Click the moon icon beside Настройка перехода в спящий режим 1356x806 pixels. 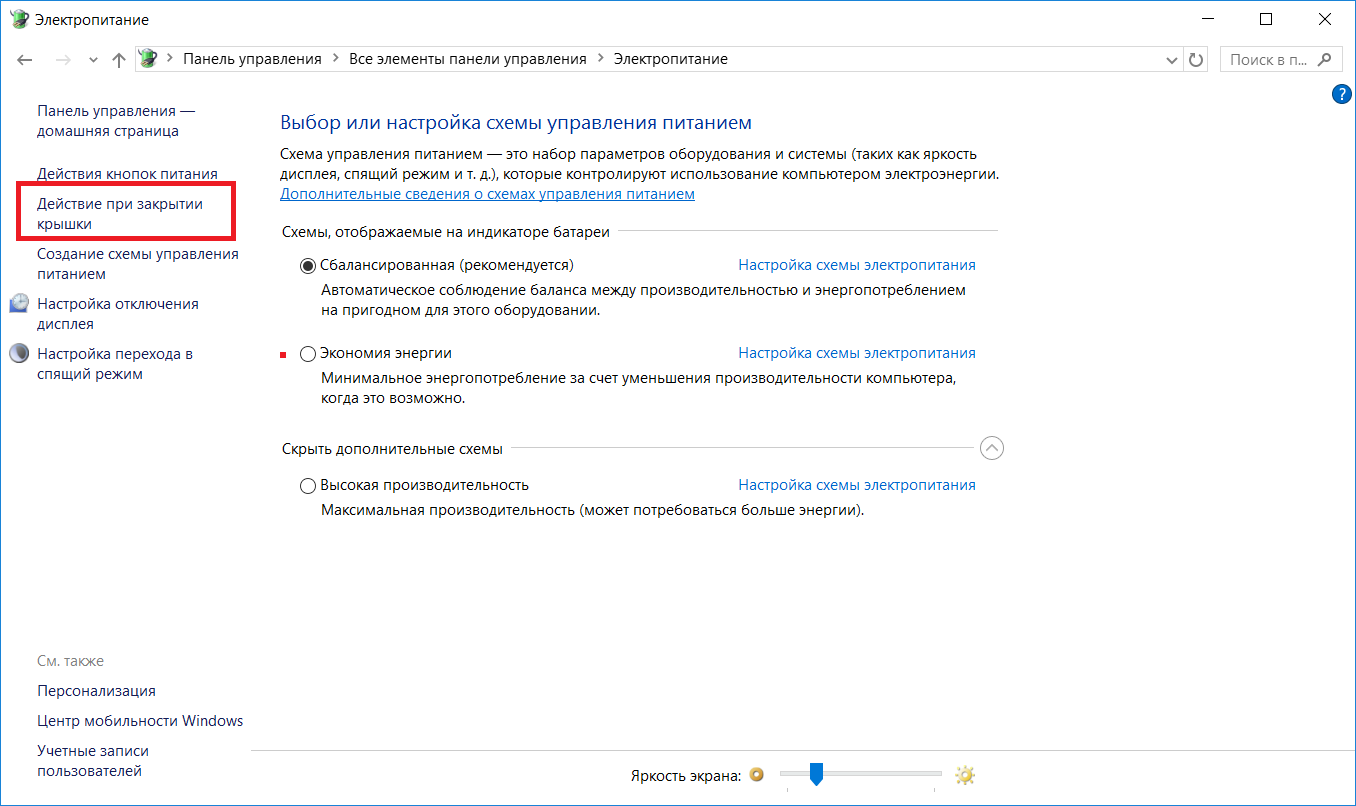19,353
